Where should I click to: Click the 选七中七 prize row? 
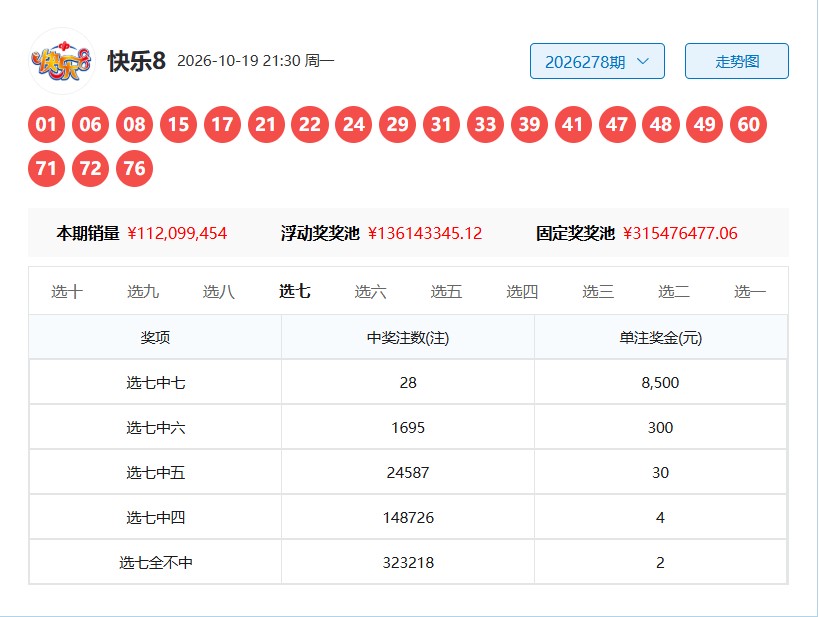(x=408, y=382)
